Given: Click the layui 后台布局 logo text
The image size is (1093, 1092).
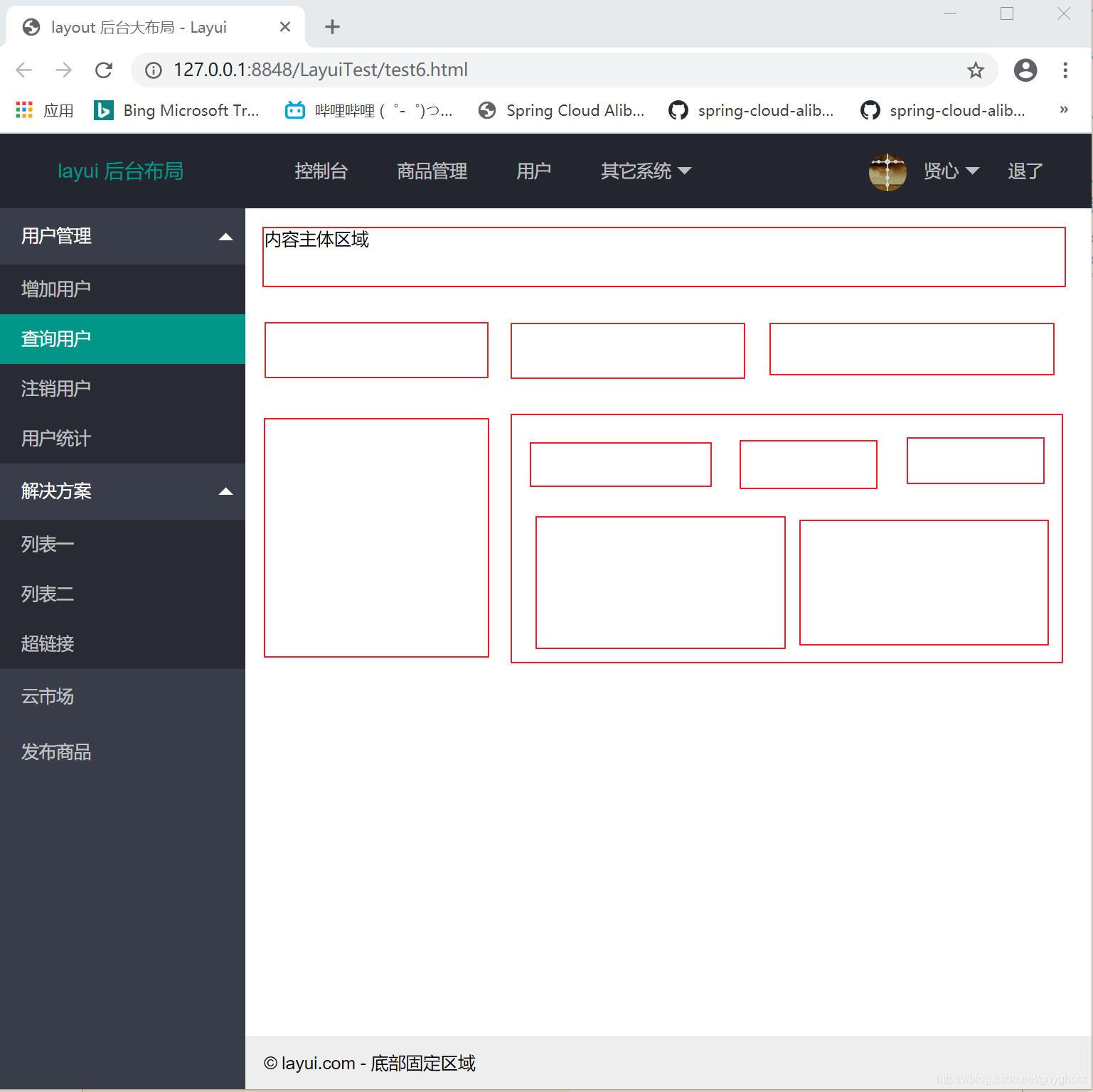Looking at the screenshot, I should pyautogui.click(x=120, y=171).
